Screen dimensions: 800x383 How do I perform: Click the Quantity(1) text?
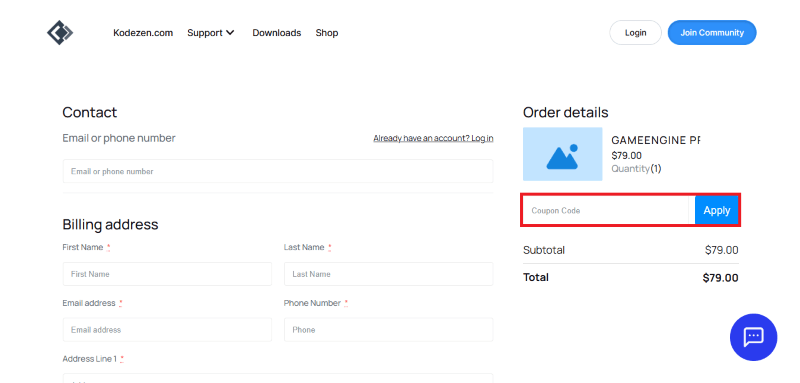636,169
